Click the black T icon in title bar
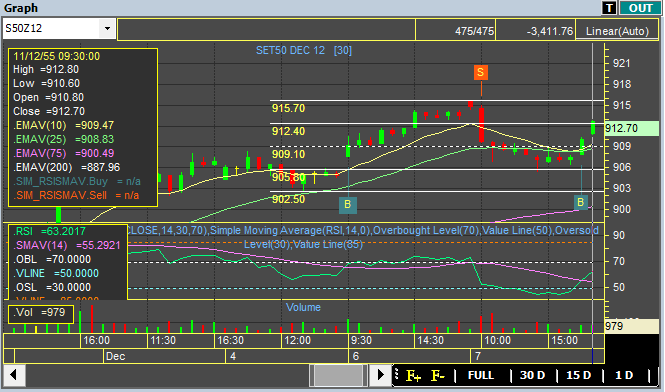665x392 pixels. 609,8
